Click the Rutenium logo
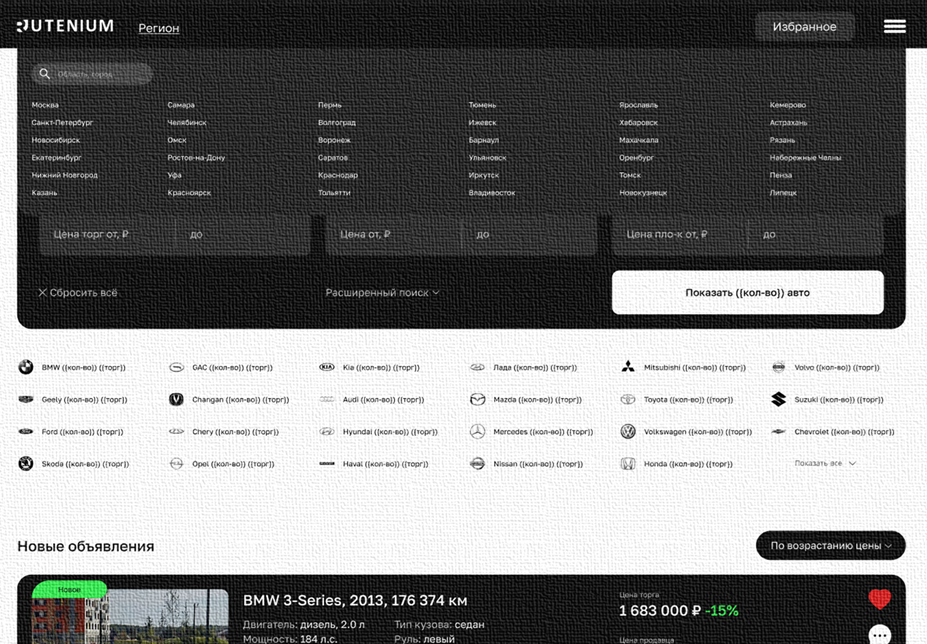This screenshot has width=927, height=644. tap(65, 26)
